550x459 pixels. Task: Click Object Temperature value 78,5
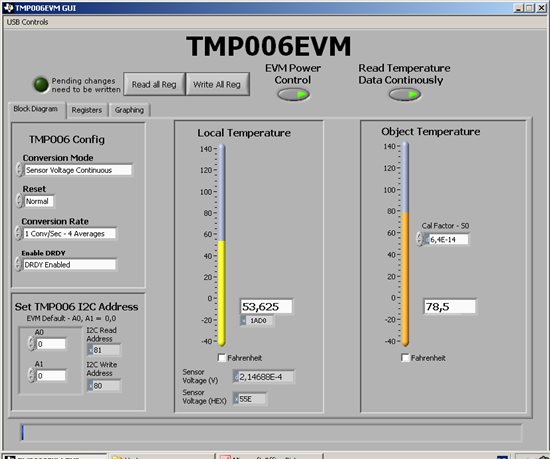click(450, 306)
